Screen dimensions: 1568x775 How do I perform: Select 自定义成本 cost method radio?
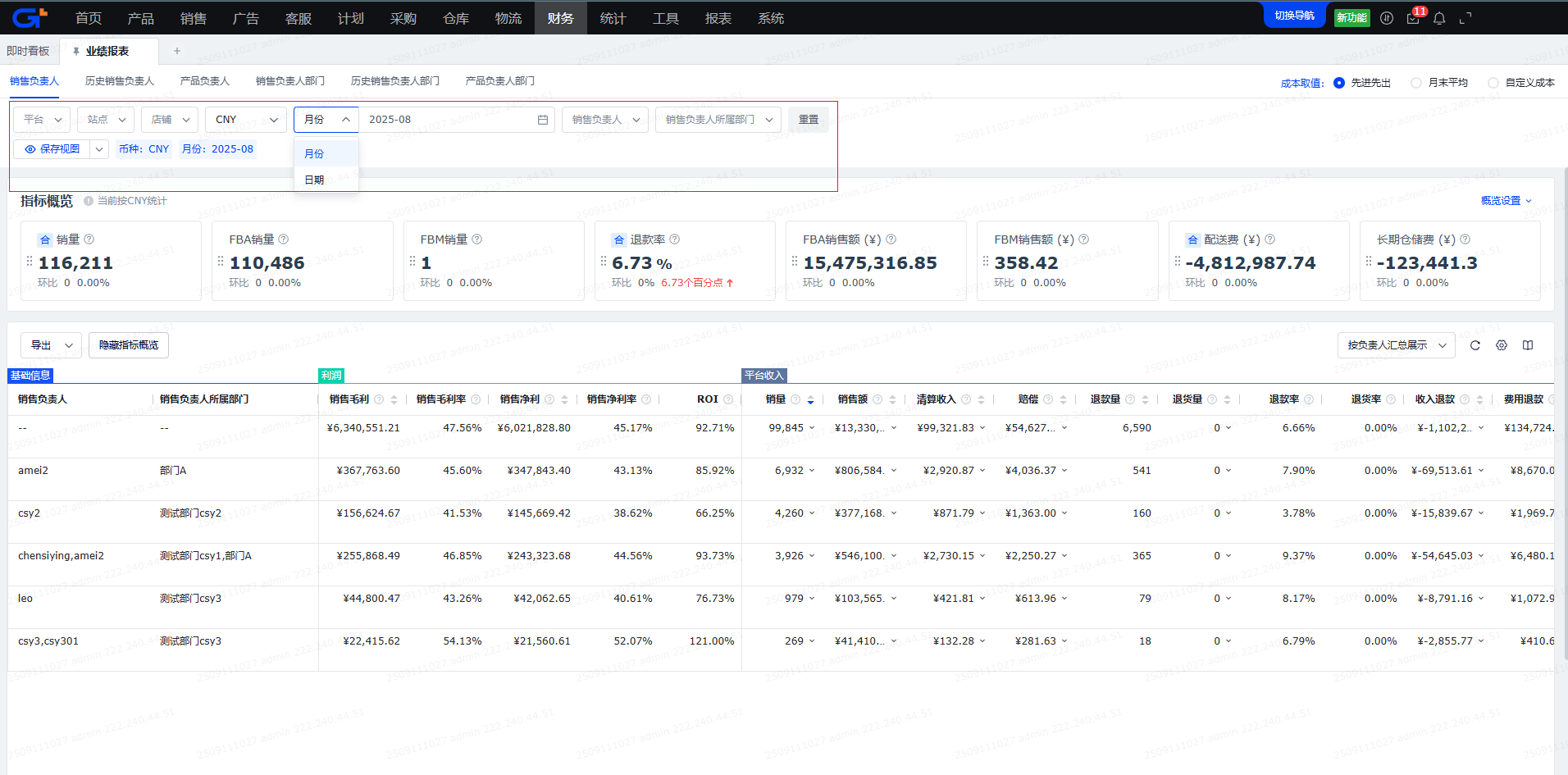tap(1493, 83)
